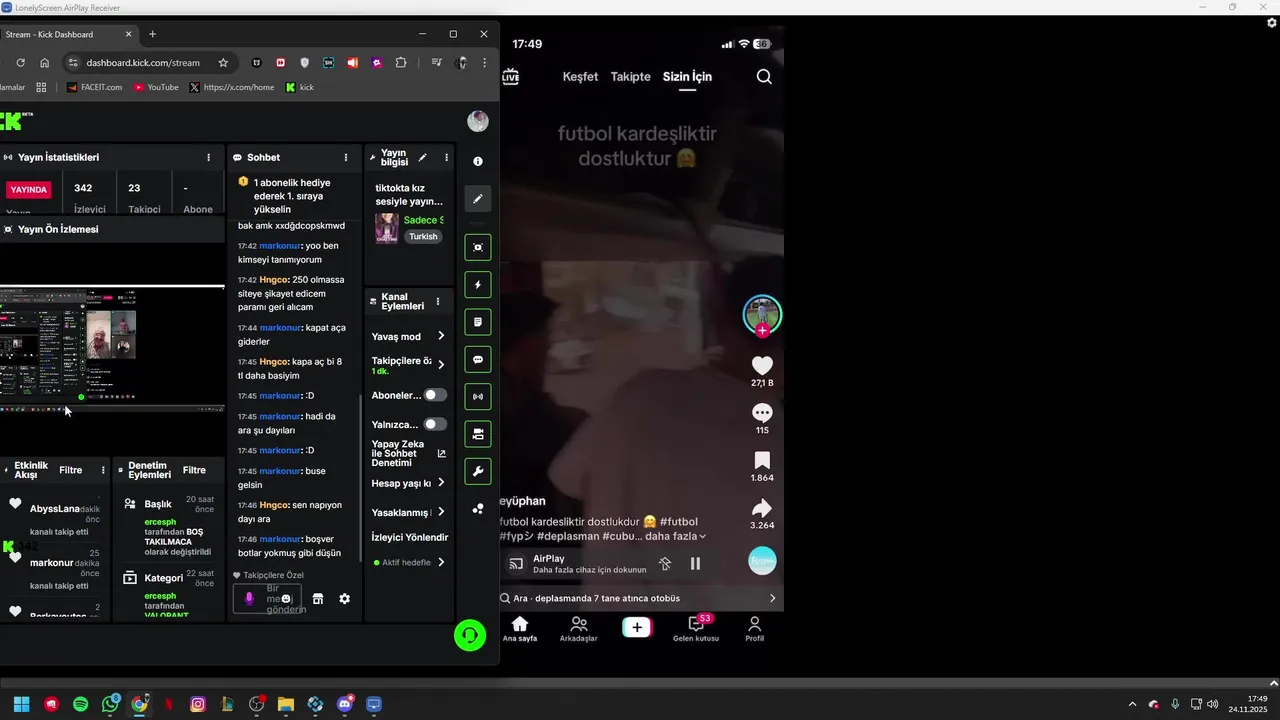Open the info panel in Kick sidebar
Image resolution: width=1280 pixels, height=720 pixels.
pyautogui.click(x=478, y=161)
